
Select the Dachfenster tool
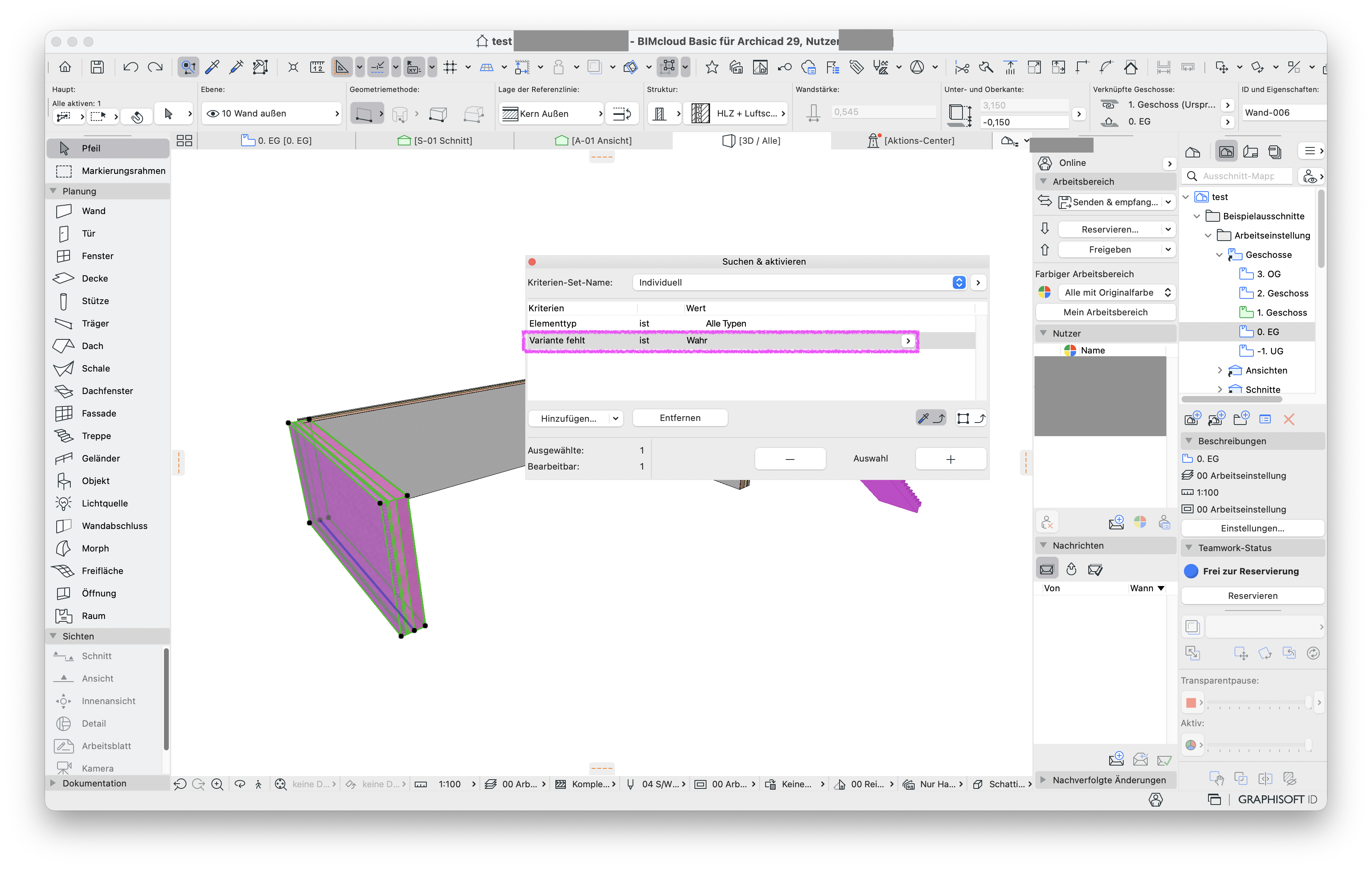click(108, 390)
